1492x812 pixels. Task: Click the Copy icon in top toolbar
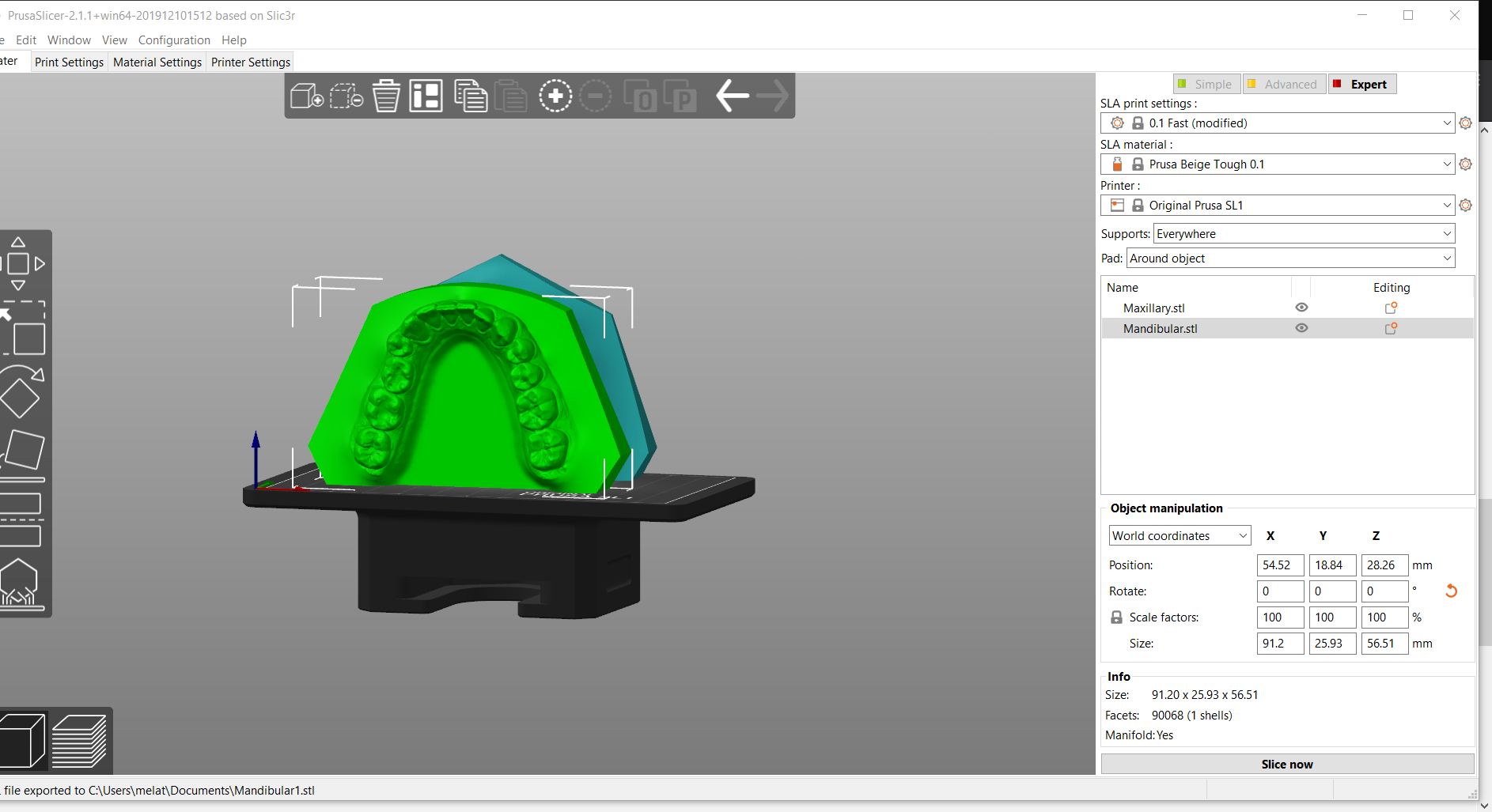coord(470,96)
